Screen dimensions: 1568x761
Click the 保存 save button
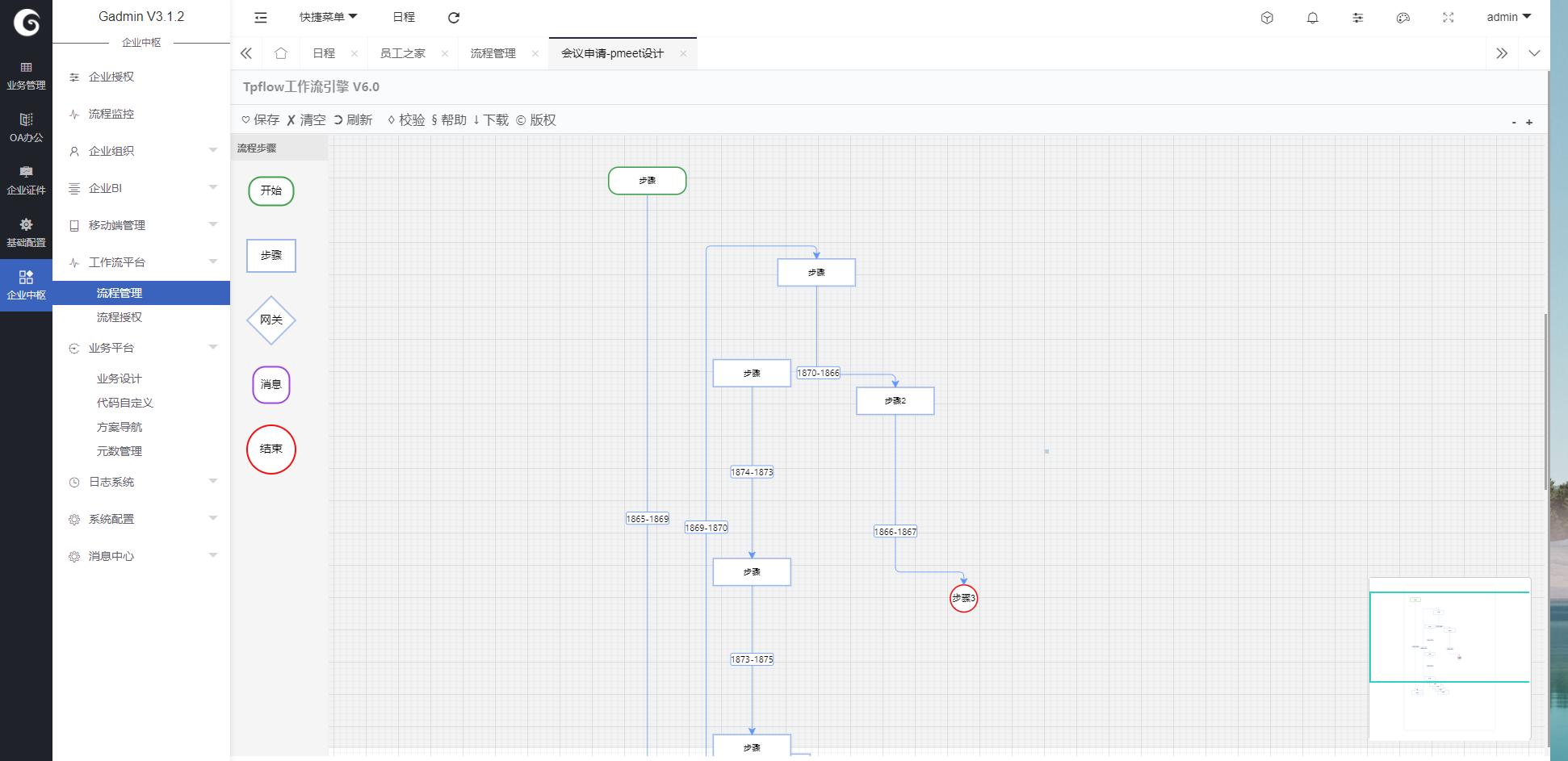pyautogui.click(x=261, y=120)
